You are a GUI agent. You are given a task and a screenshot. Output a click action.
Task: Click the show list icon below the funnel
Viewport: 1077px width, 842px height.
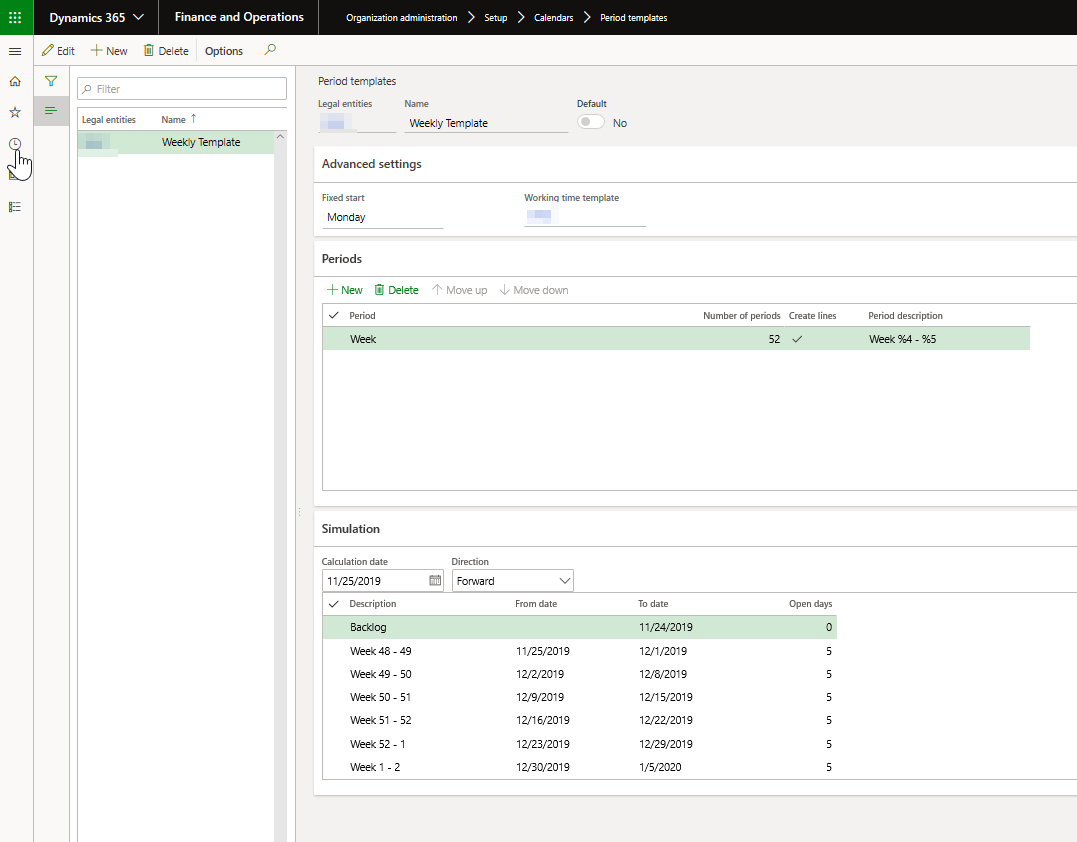point(51,111)
